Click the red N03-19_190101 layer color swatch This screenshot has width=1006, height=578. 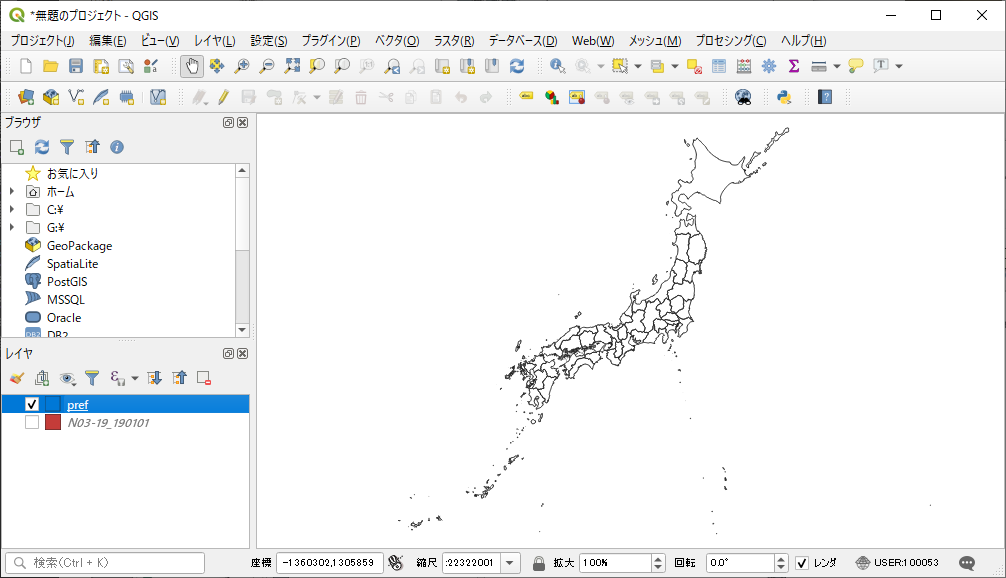tap(53, 422)
